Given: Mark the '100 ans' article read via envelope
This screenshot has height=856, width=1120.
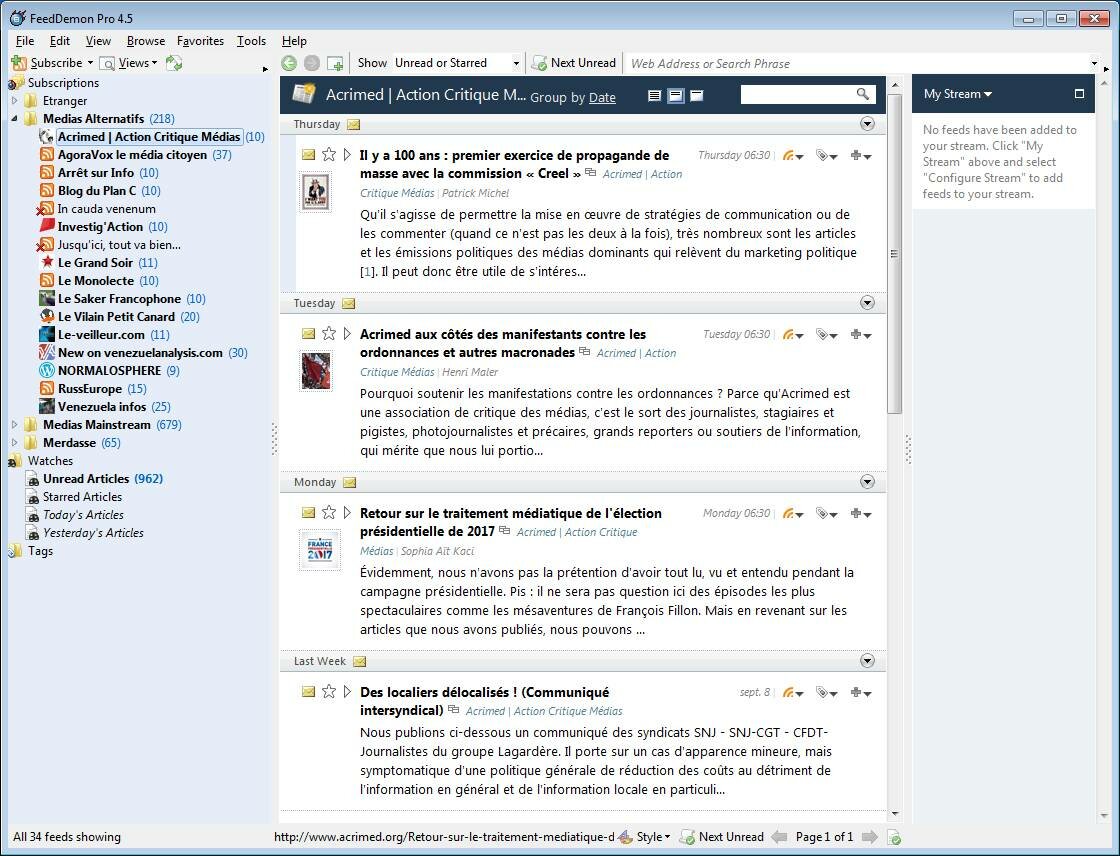Looking at the screenshot, I should coord(308,154).
